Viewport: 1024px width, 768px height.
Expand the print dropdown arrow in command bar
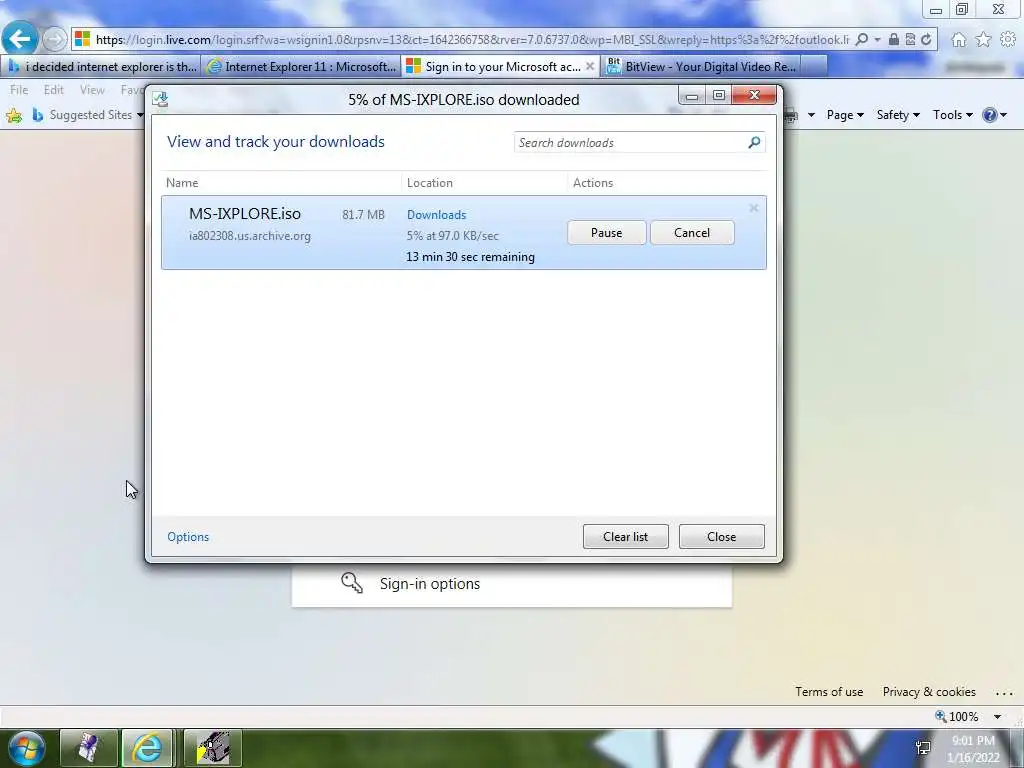[x=811, y=116]
